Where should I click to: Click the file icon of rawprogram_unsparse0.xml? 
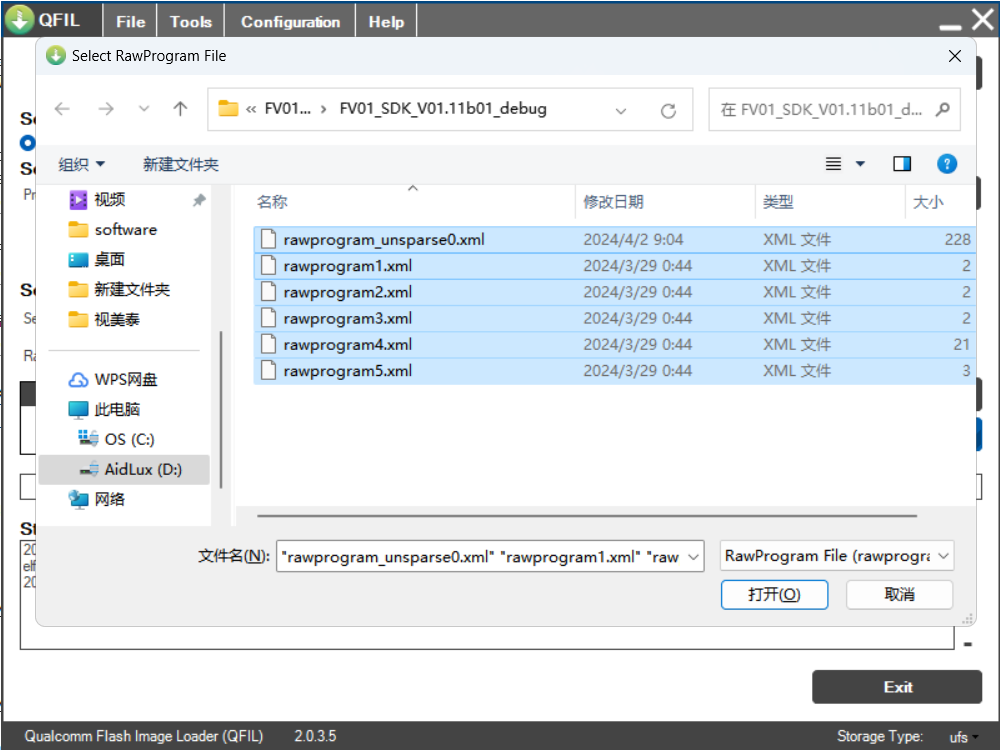point(268,240)
